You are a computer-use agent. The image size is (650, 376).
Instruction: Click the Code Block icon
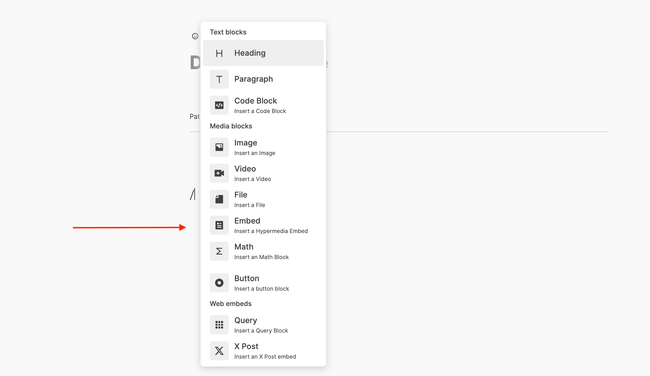(x=219, y=105)
